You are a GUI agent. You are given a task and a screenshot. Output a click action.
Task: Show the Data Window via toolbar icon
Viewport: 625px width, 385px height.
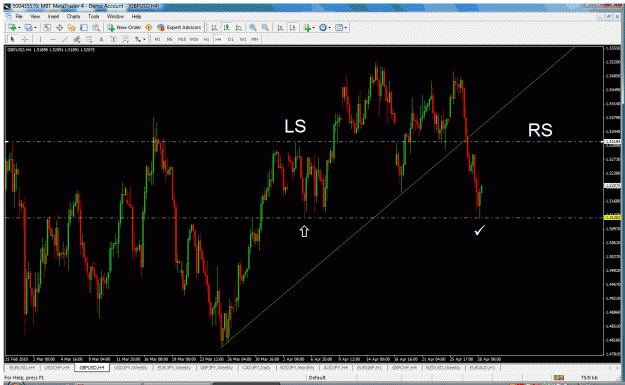59,27
